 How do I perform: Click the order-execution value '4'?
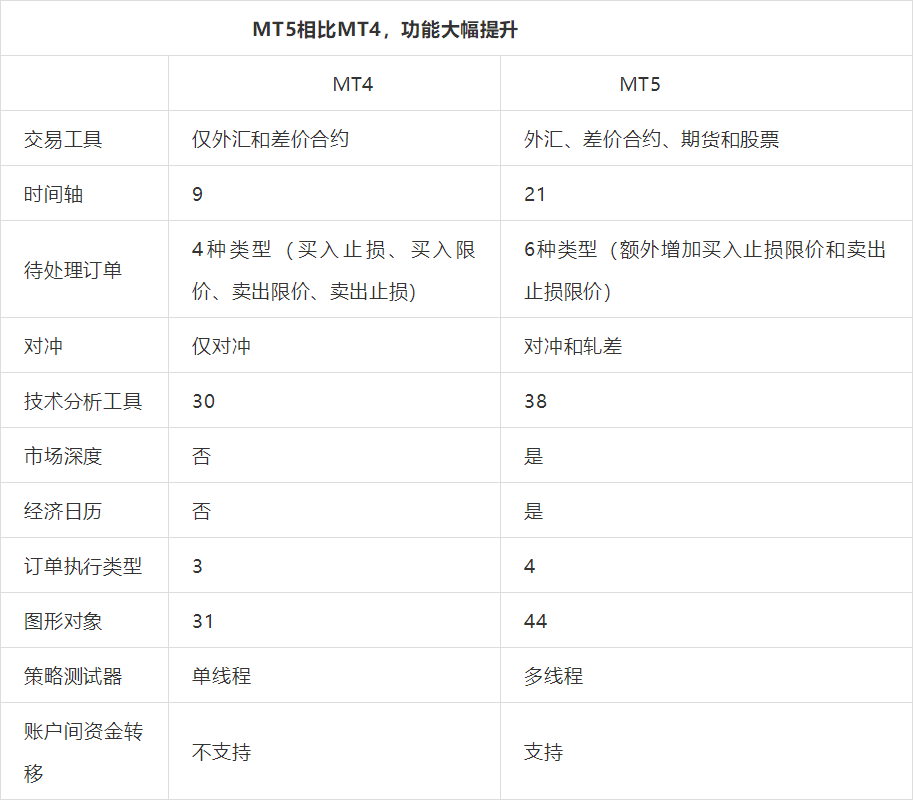click(529, 566)
